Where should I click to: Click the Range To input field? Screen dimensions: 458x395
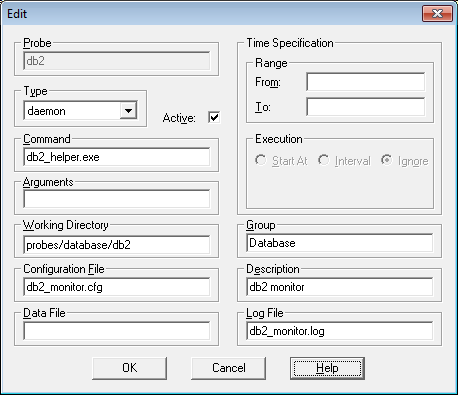coord(366,107)
